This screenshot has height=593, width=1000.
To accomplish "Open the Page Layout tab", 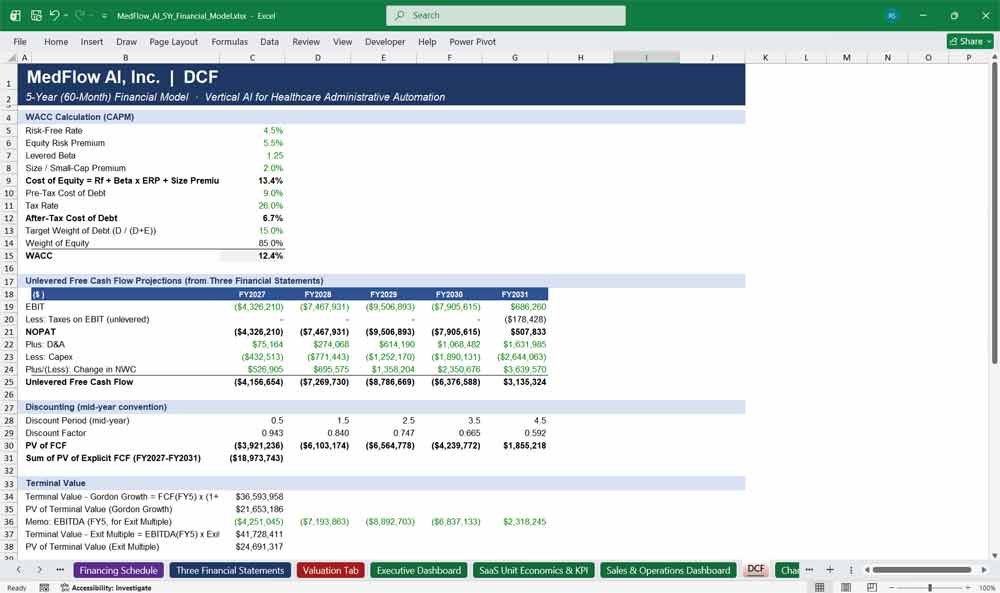I will 173,41.
